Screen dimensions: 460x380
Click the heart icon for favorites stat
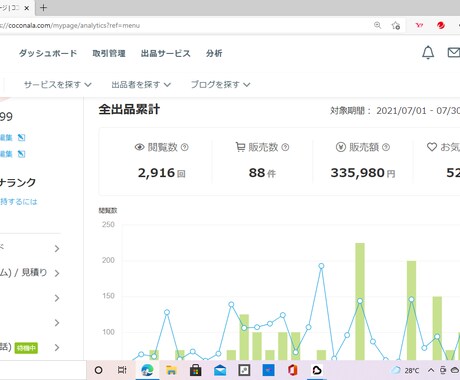432,147
